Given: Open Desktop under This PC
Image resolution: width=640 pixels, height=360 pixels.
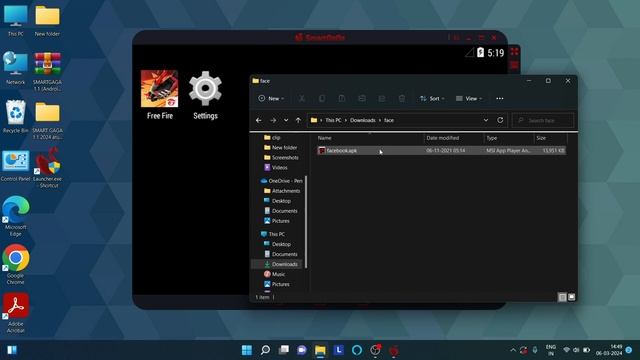Looking at the screenshot, I should coord(278,244).
